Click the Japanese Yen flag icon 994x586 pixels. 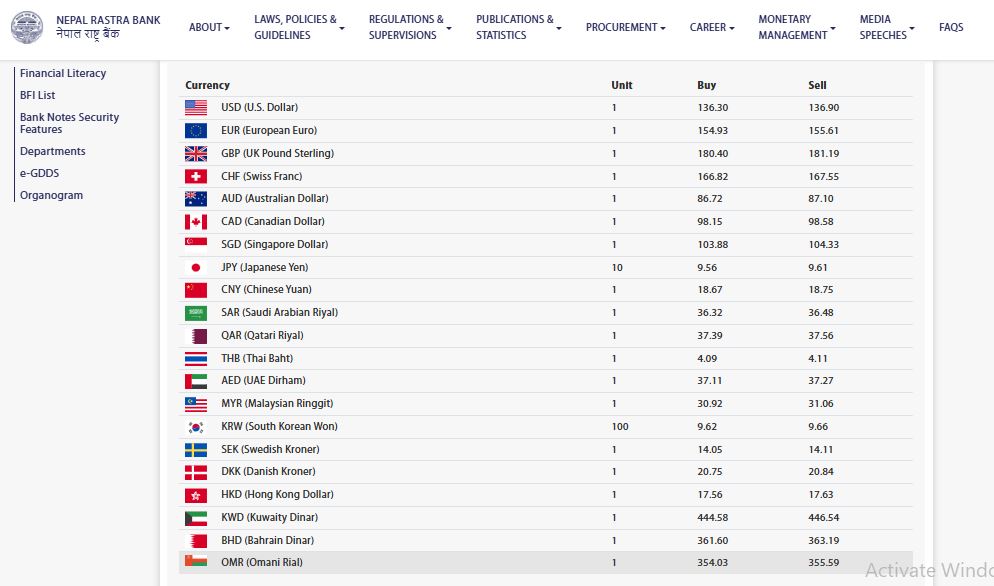point(196,267)
